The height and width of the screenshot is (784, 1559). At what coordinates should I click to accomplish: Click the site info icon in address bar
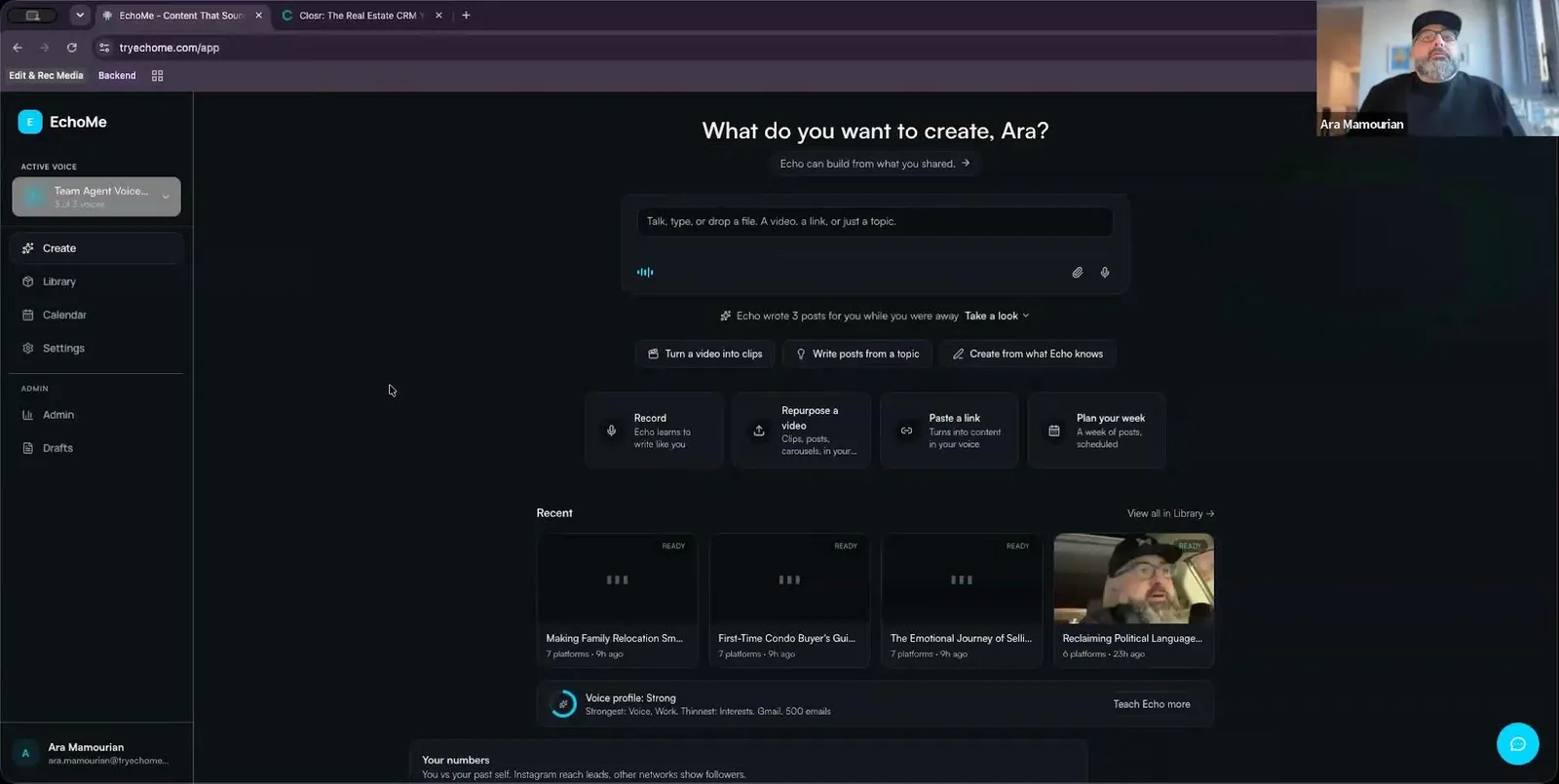click(104, 48)
